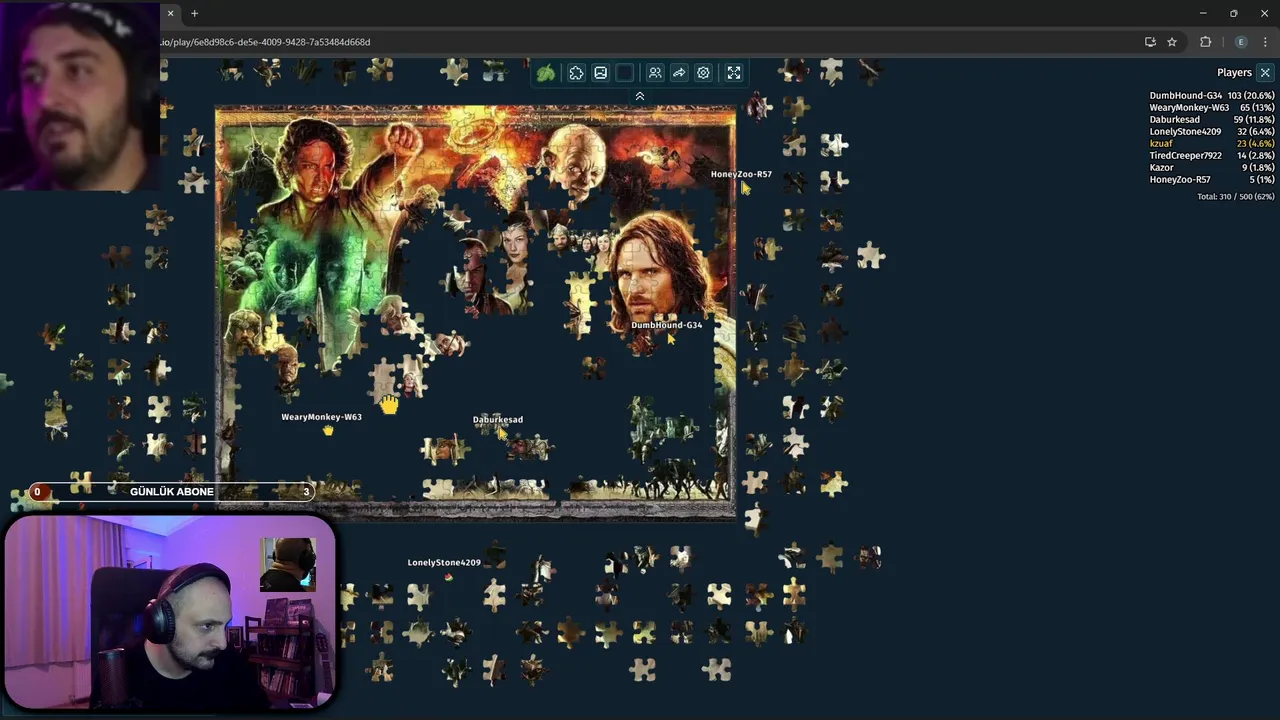
Task: Open the browser extensions menu
Action: pos(1205,42)
